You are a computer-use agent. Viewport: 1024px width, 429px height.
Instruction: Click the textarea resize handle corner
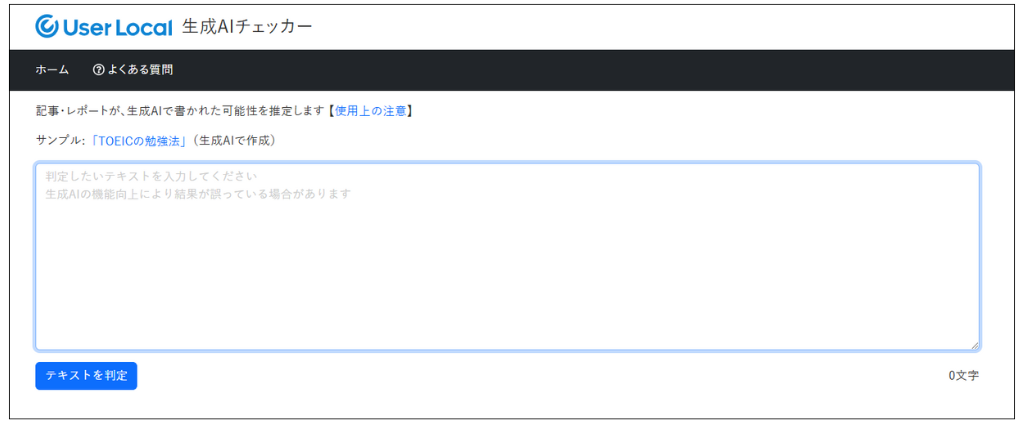pos(974,345)
